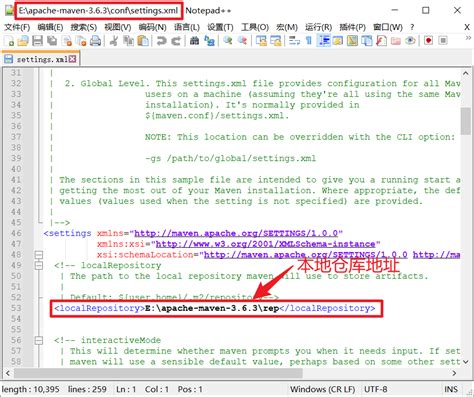The width and height of the screenshot is (474, 397).
Task: Click the Undo arrow icon
Action: point(162,41)
